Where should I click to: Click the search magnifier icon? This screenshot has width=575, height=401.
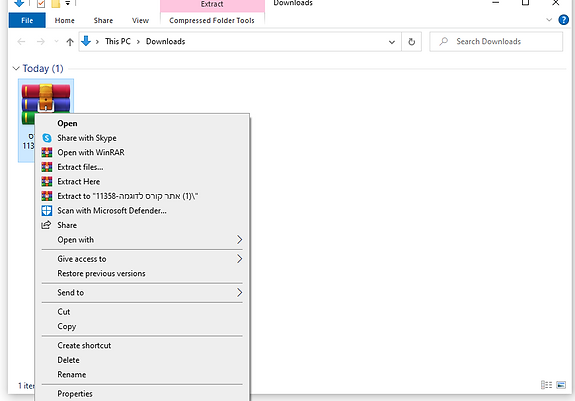pos(444,41)
